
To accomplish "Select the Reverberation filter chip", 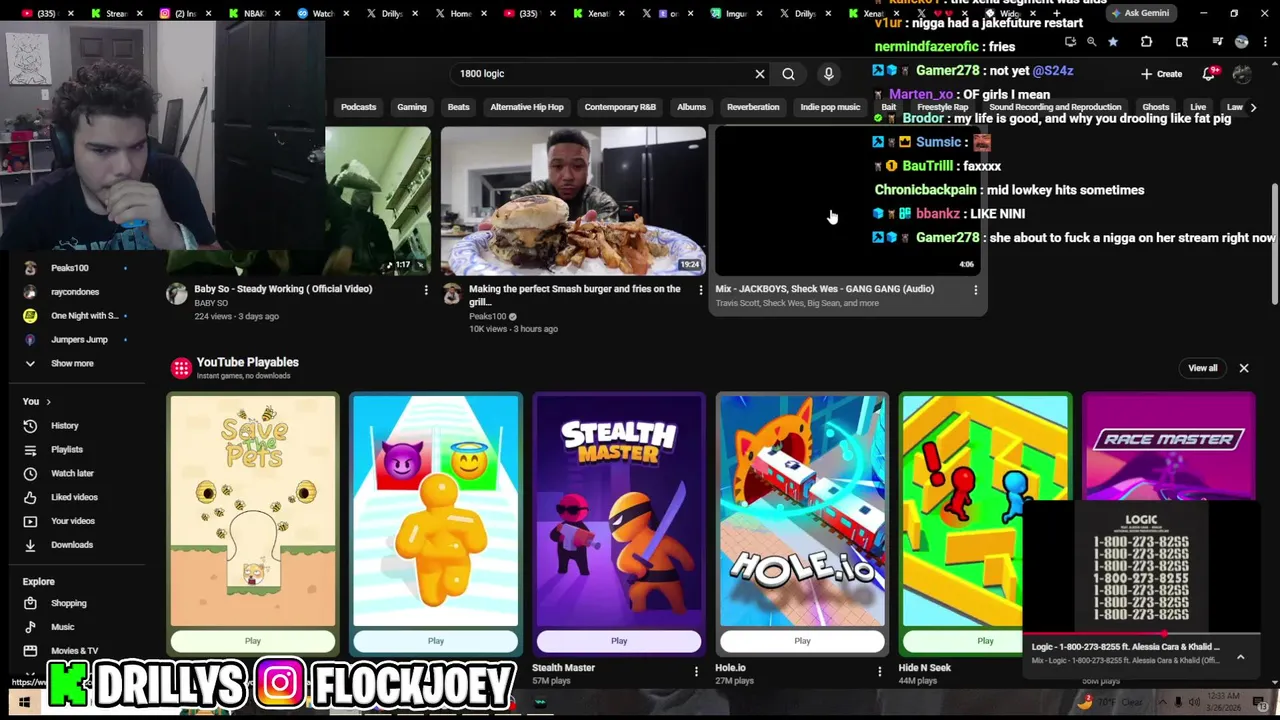I will click(x=753, y=107).
